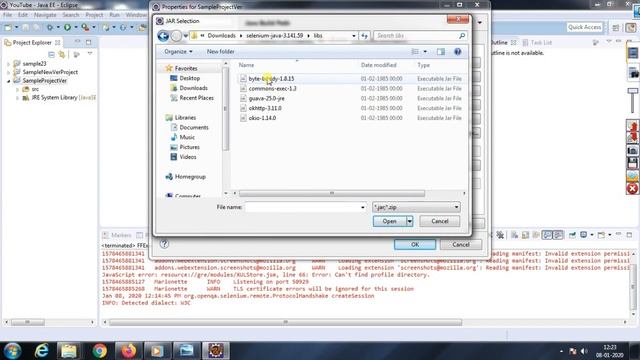
Task: Click selenium-java-3.141.59 in the address path
Action: [274, 36]
